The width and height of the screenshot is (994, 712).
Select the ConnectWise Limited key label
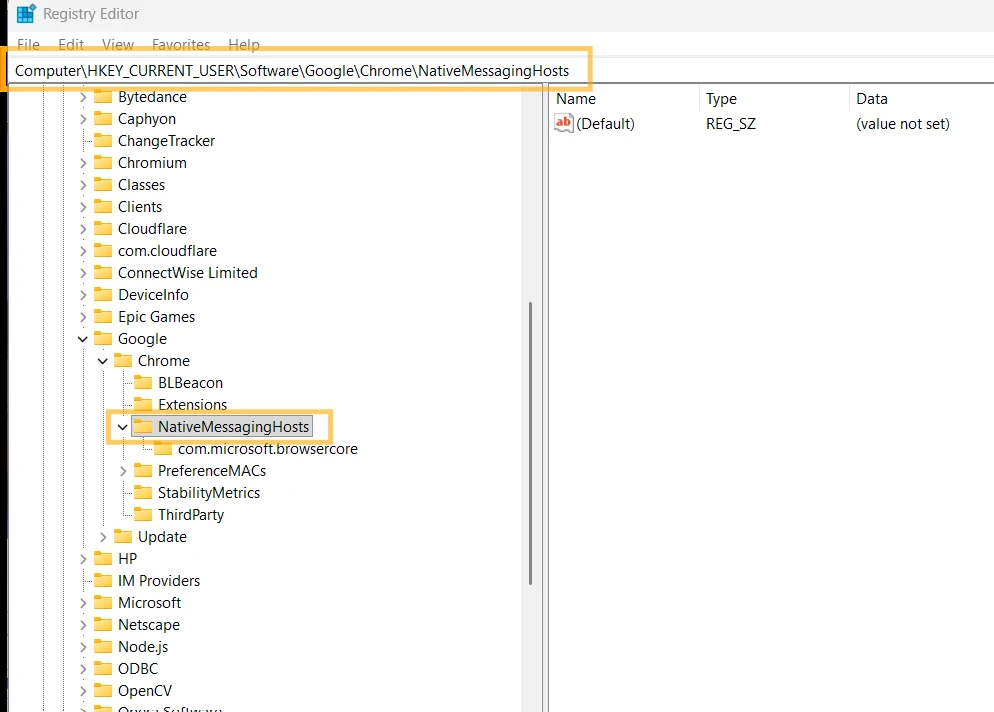(x=188, y=273)
